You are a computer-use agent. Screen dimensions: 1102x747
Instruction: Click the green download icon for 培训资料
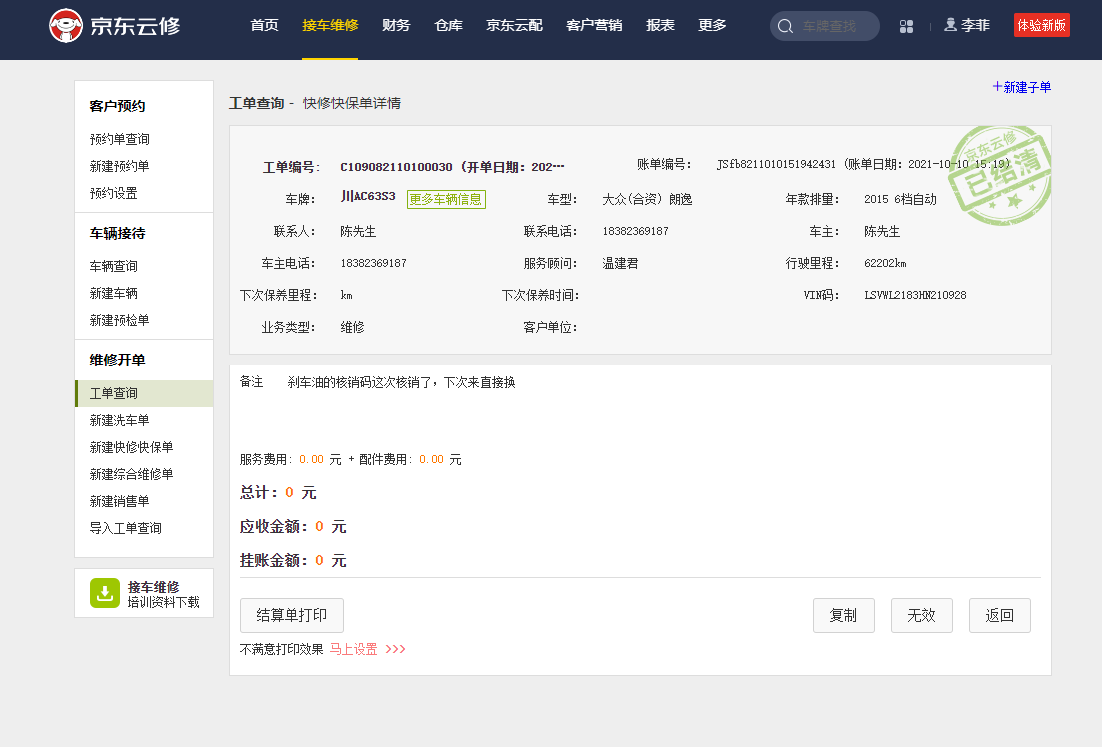105,593
